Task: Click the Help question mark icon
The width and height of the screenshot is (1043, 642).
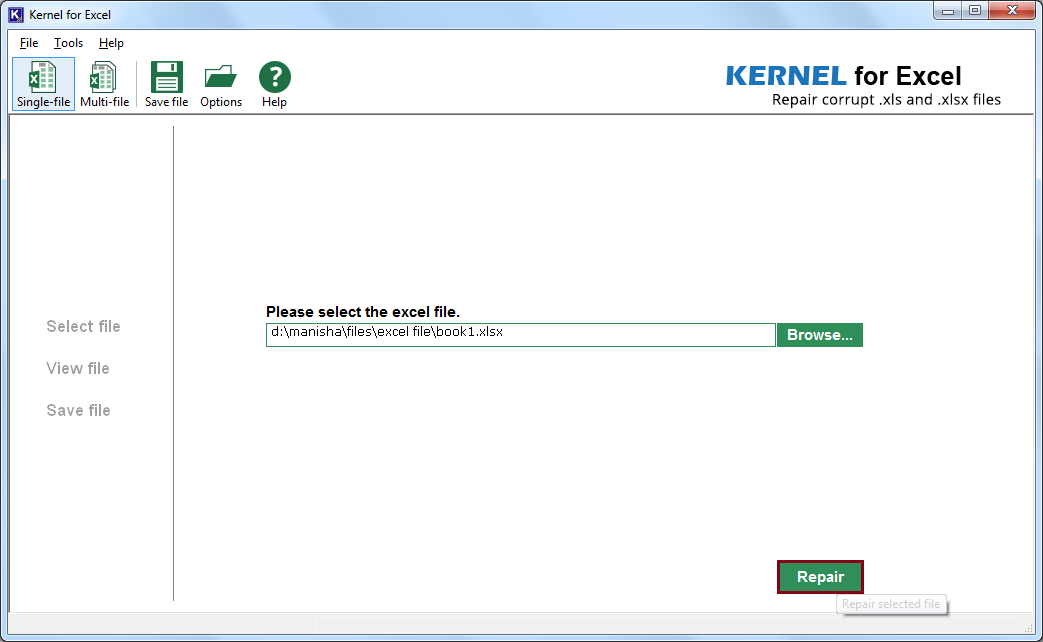Action: 274,84
